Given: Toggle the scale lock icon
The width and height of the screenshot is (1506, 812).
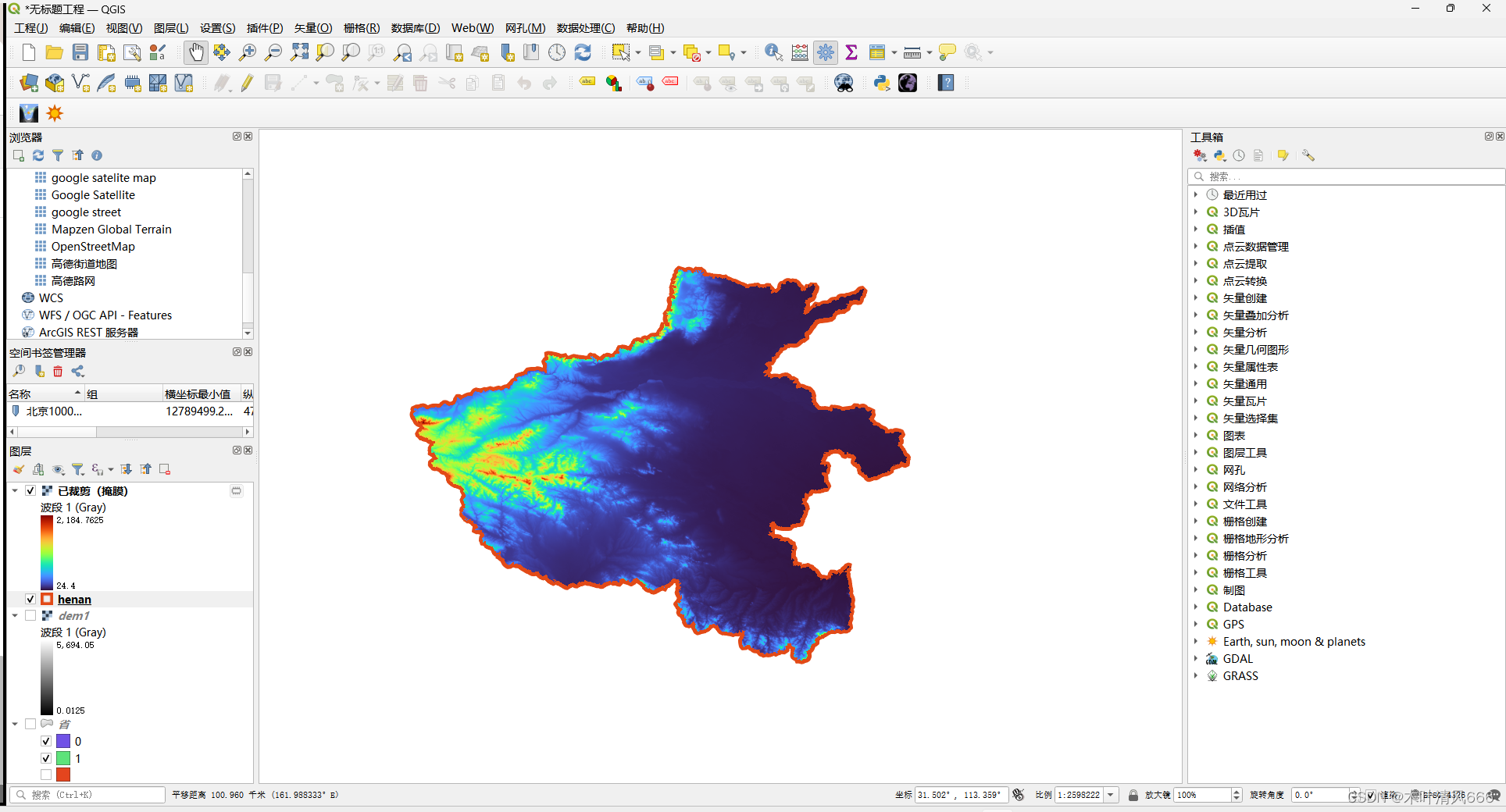Looking at the screenshot, I should 1133,795.
